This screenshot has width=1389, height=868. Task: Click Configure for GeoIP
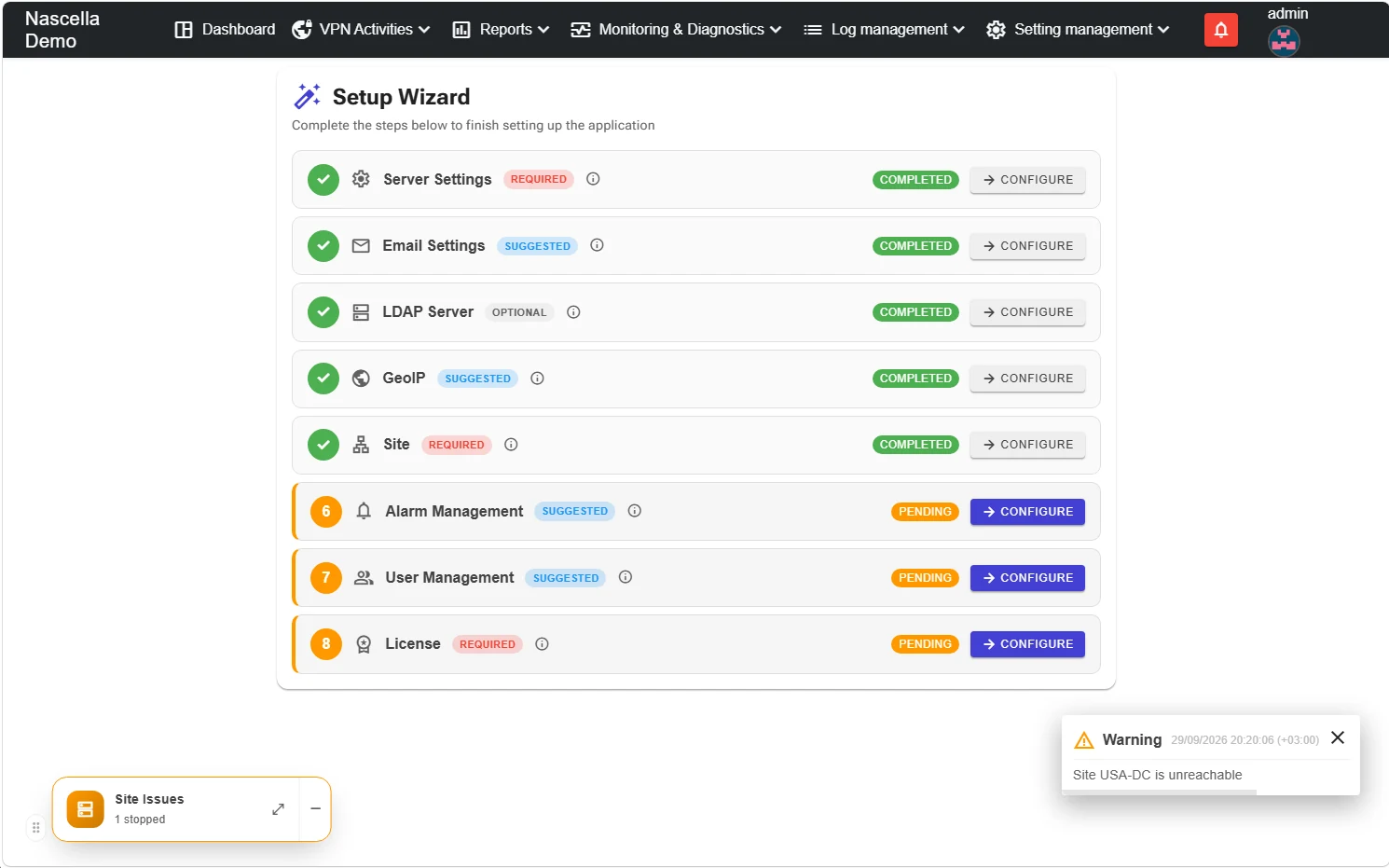1027,379
